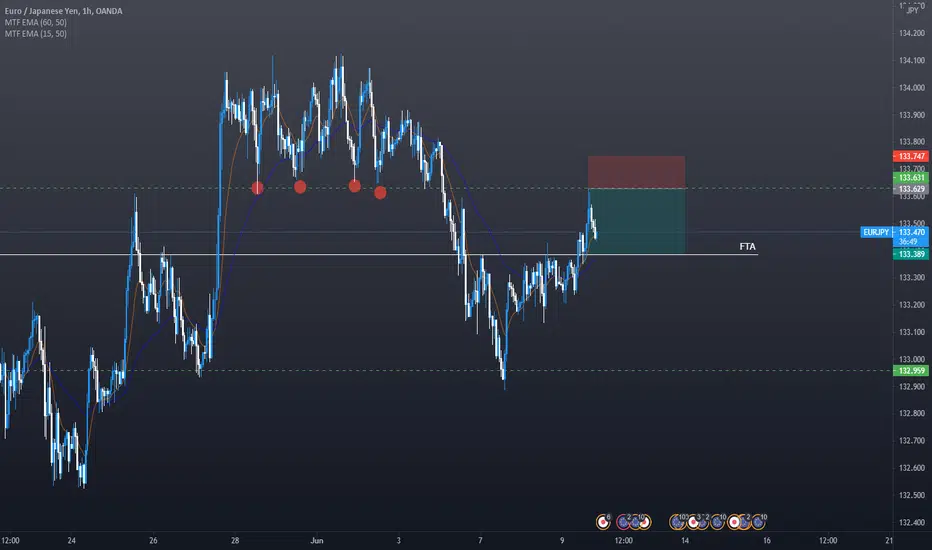Select the FTA text label on the chart

coord(747,246)
